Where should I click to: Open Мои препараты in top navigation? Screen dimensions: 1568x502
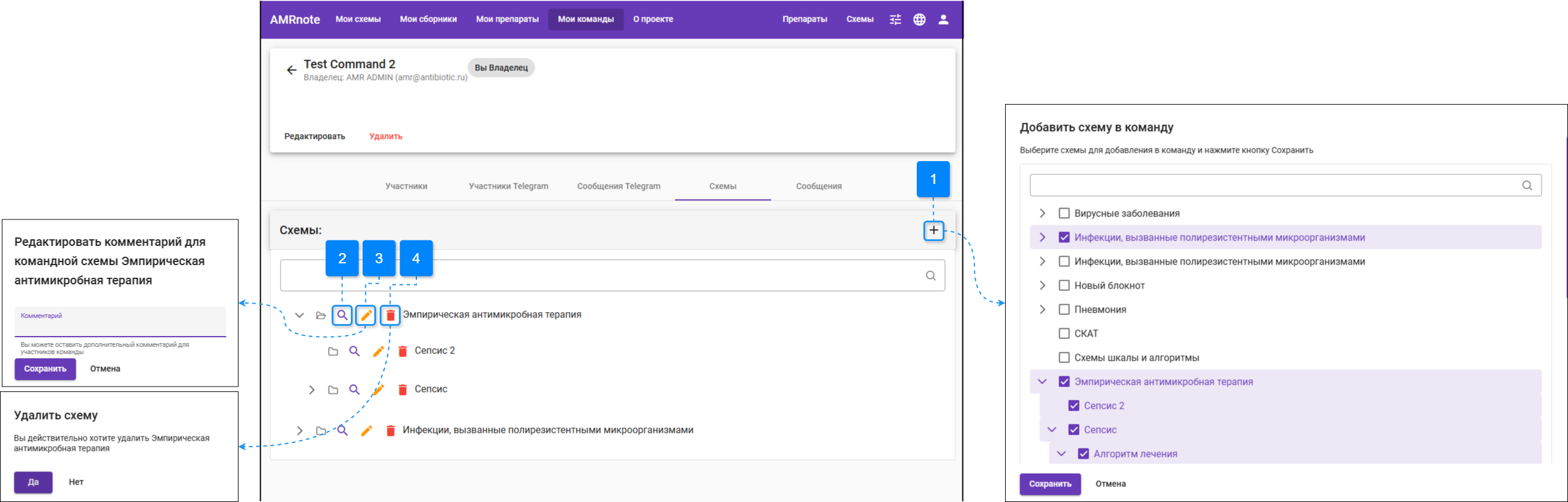[507, 19]
